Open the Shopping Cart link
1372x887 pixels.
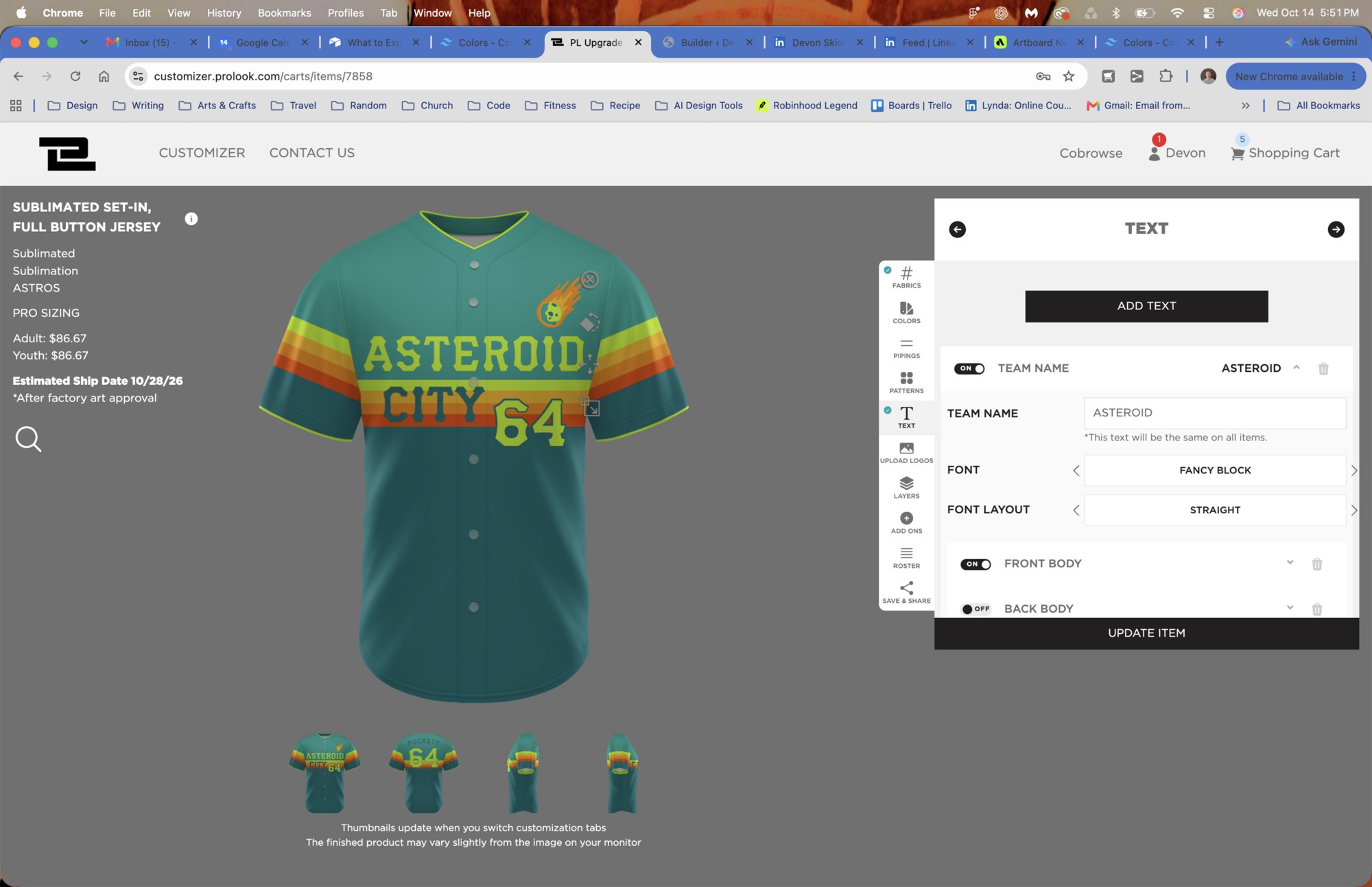(x=1285, y=153)
